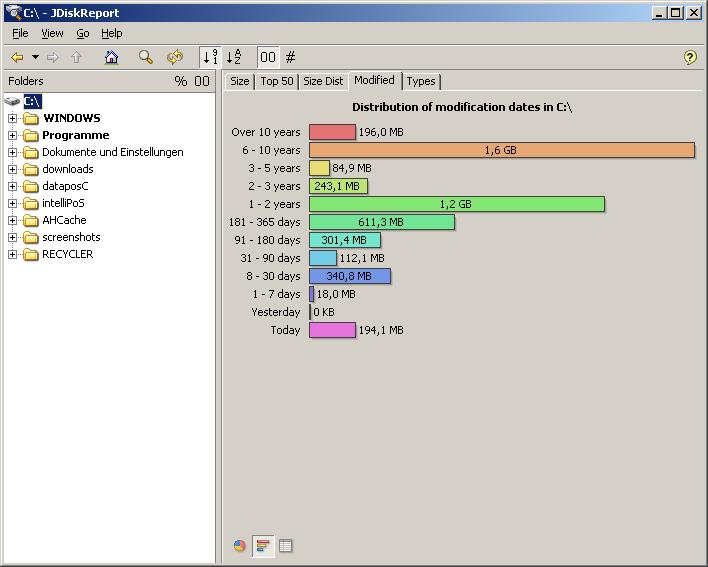Screen dimensions: 708x567
Task: Select the C:\ drive root item
Action: 32,101
